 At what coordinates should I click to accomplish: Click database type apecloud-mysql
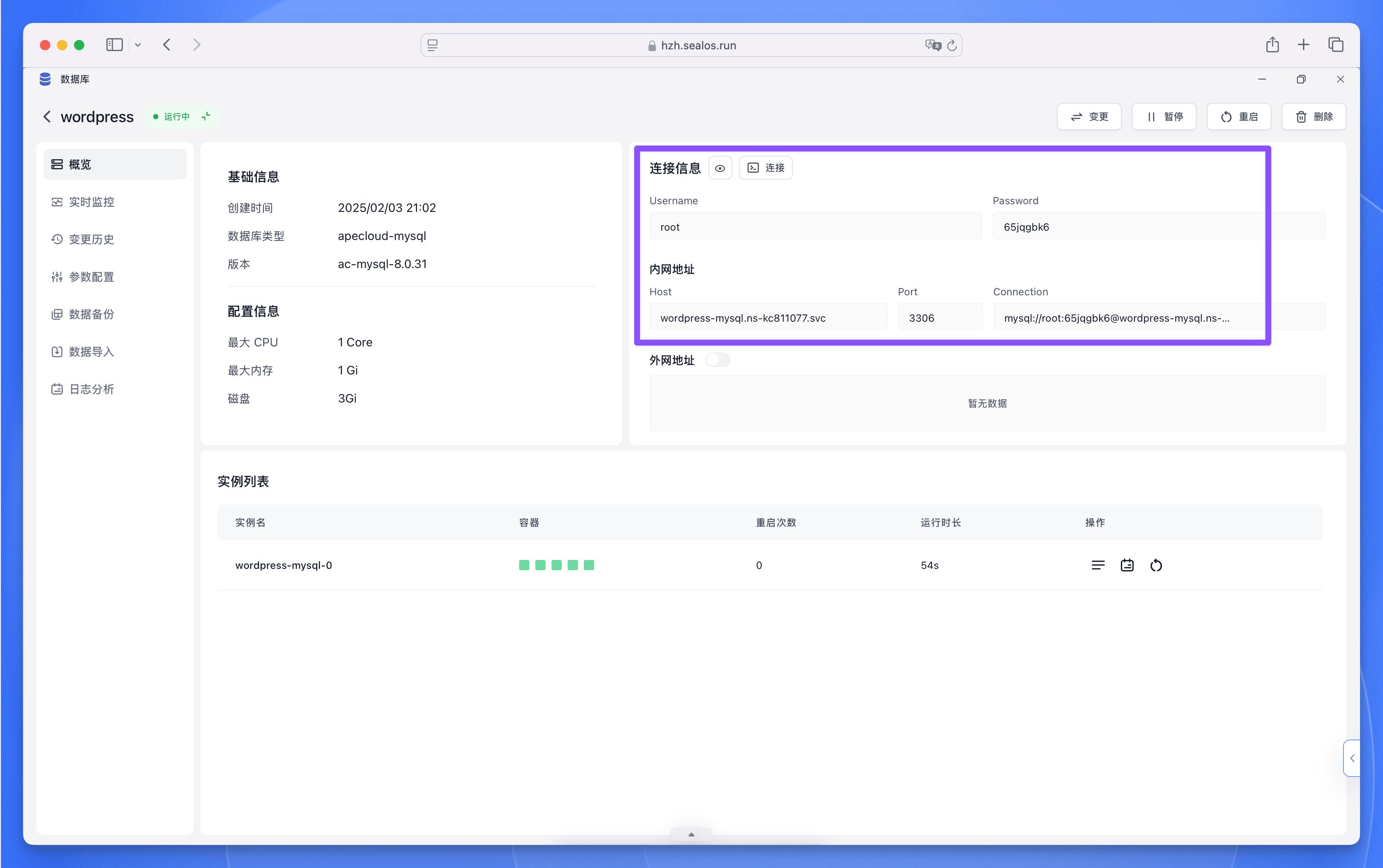click(x=382, y=236)
